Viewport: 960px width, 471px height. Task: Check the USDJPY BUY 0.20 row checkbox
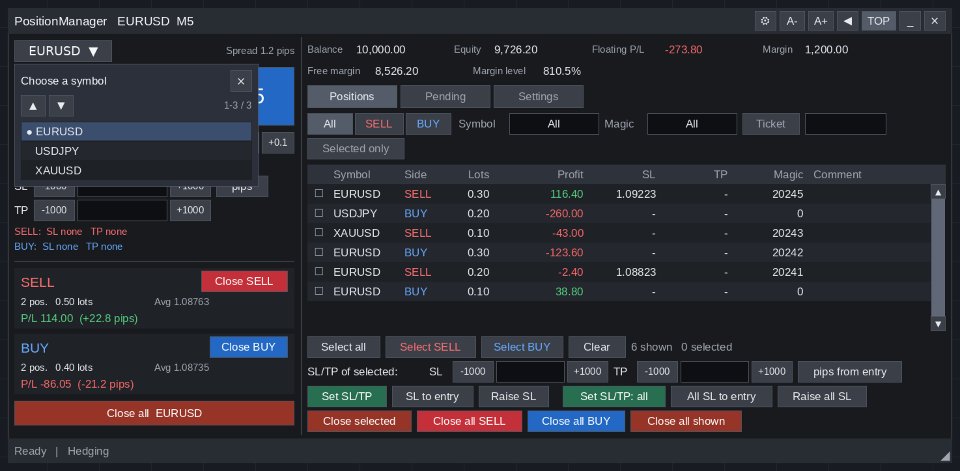pyautogui.click(x=319, y=213)
